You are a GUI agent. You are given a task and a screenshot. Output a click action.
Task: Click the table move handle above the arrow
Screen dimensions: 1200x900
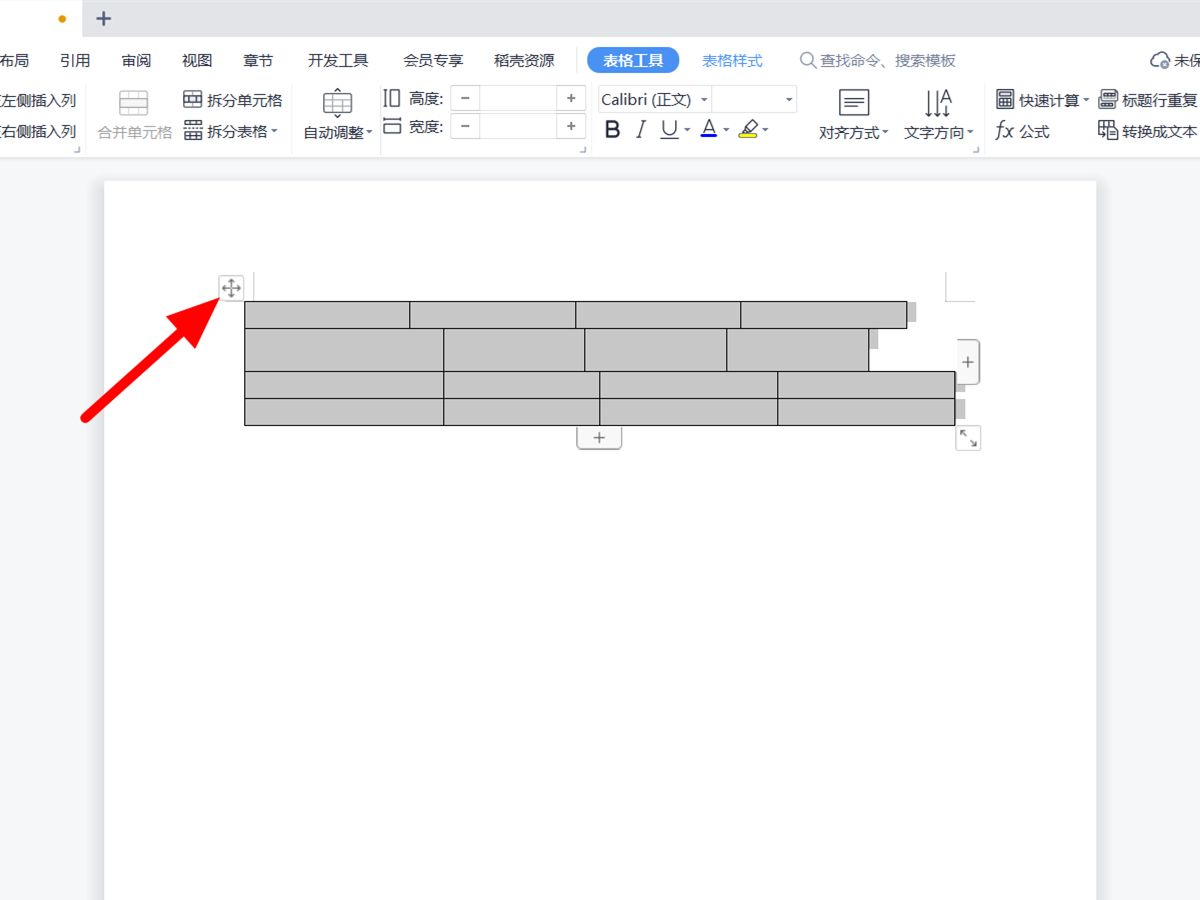pos(231,287)
